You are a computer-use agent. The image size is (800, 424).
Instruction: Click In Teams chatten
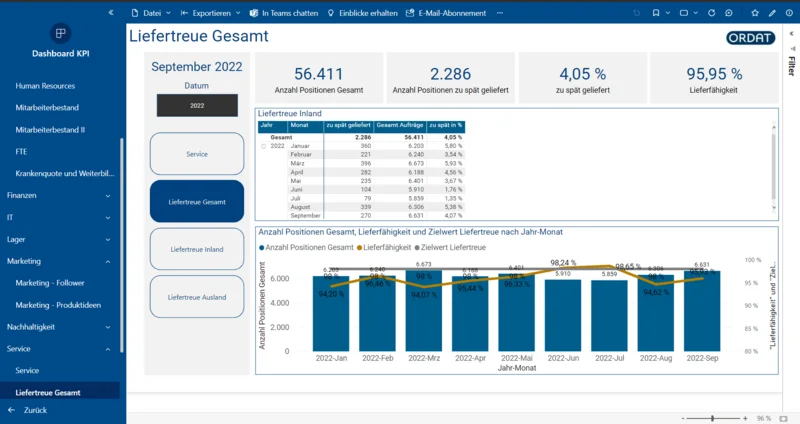click(284, 13)
